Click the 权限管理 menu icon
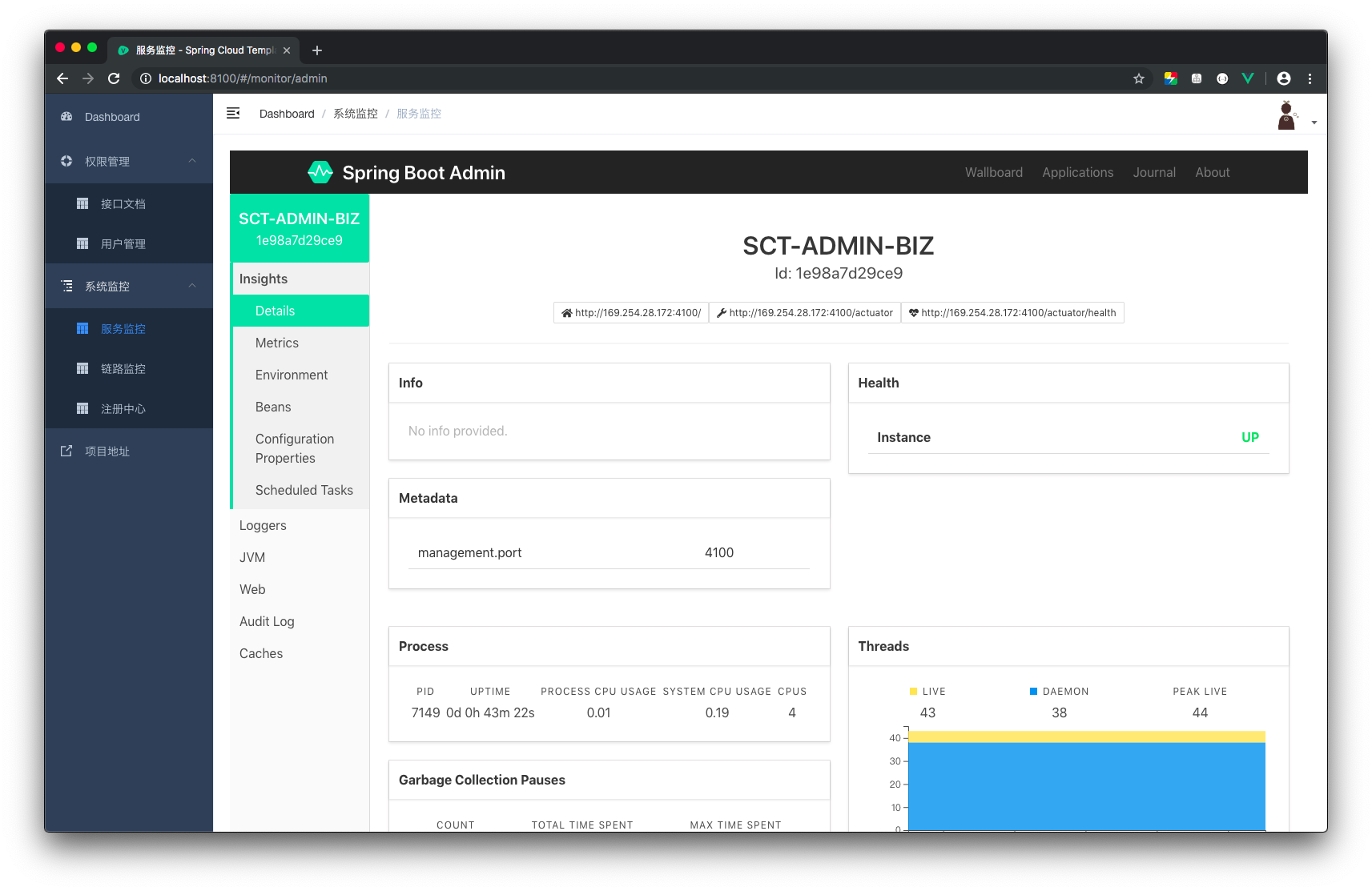This screenshot has width=1372, height=891. (x=66, y=161)
